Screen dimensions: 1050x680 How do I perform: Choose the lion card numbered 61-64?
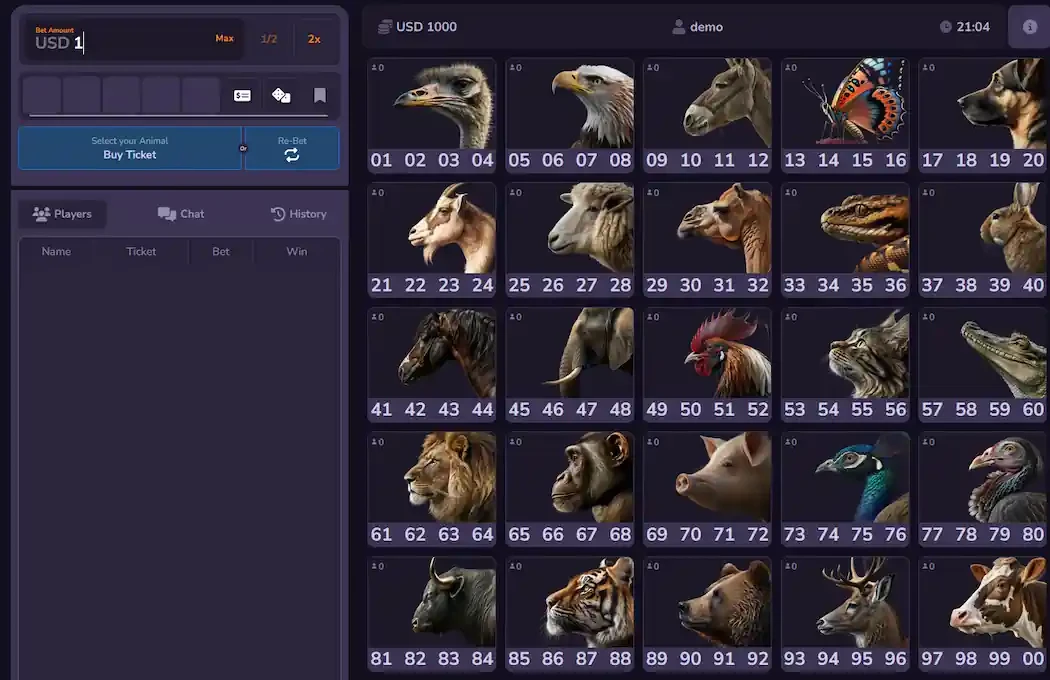click(431, 490)
